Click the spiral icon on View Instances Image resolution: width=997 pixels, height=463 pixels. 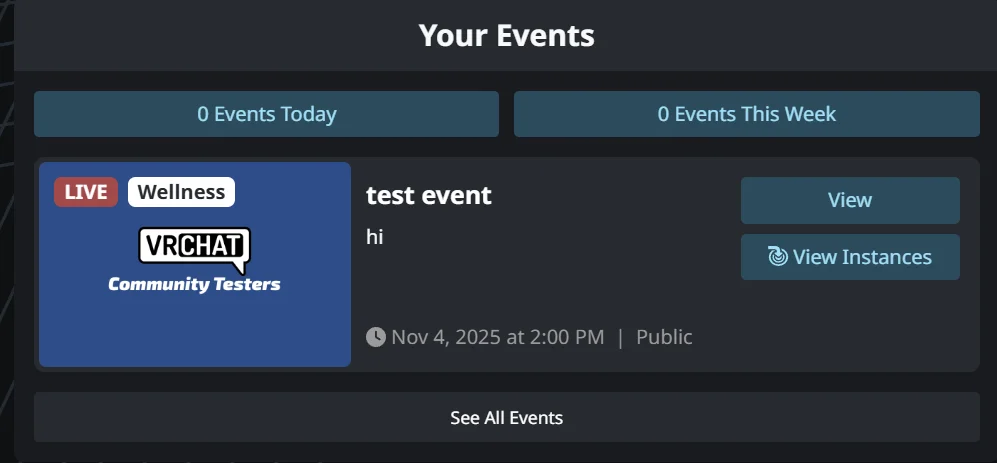pyautogui.click(x=778, y=257)
